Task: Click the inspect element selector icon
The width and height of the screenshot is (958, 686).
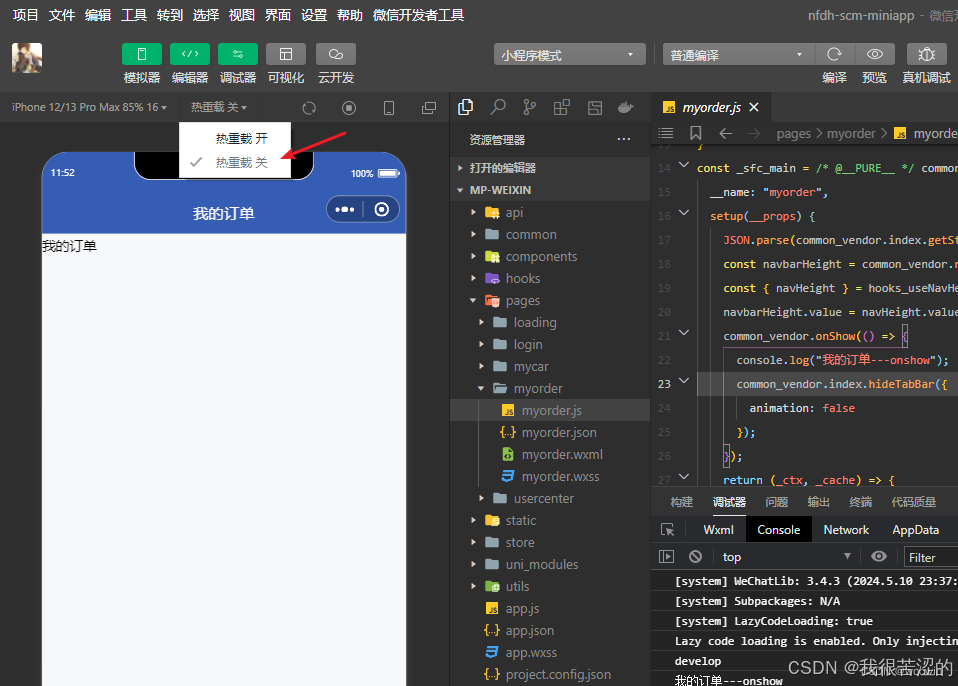Action: point(667,530)
